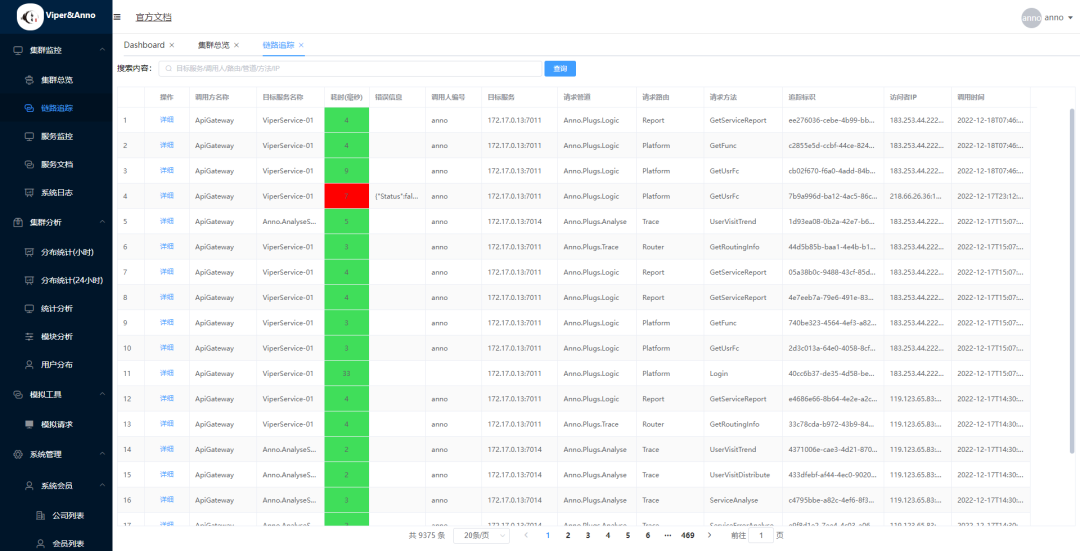Open 模块分析 in the sidebar
The height and width of the screenshot is (551, 1080).
[56, 337]
